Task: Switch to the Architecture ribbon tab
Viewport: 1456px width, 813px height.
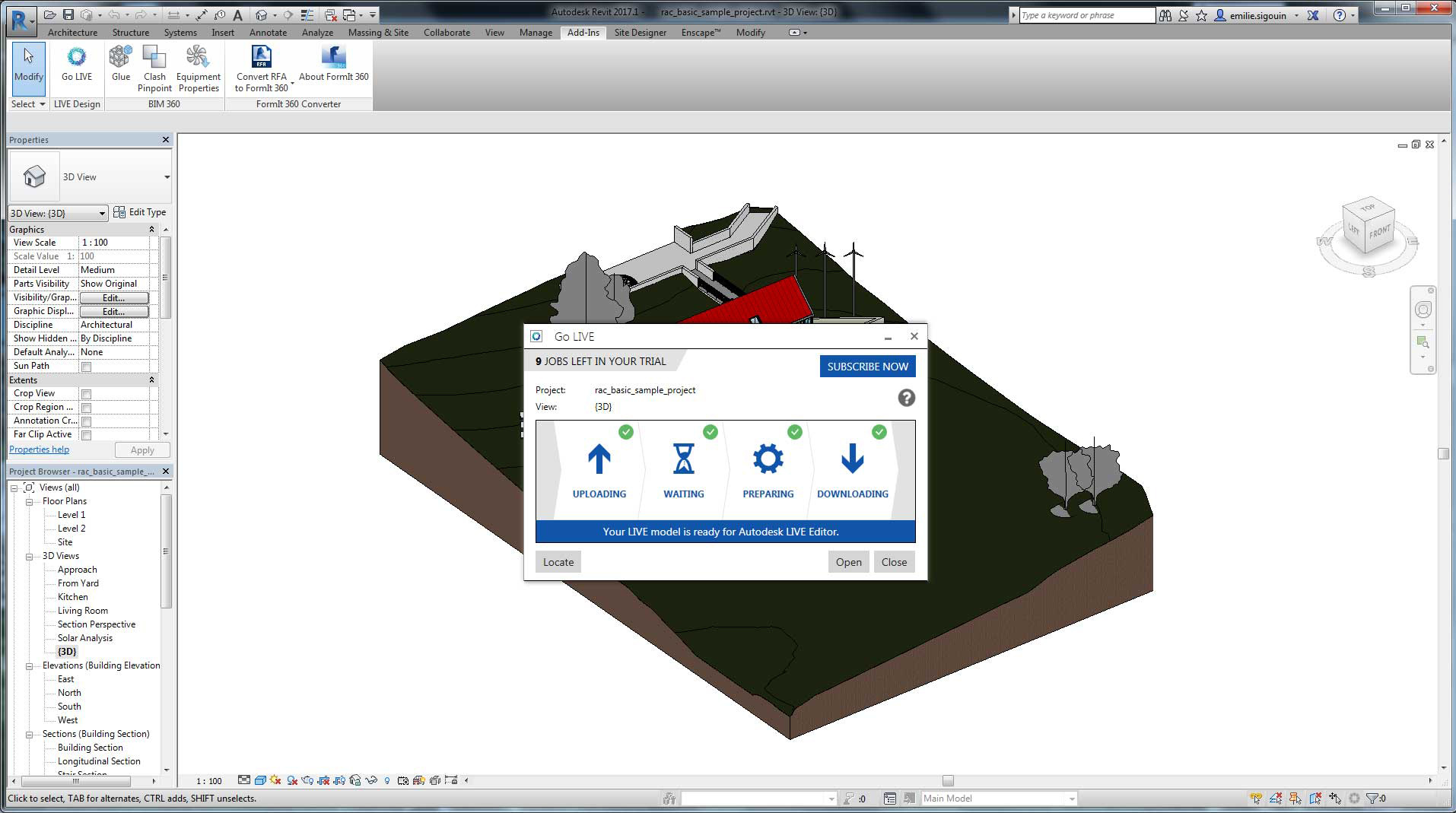Action: [72, 32]
